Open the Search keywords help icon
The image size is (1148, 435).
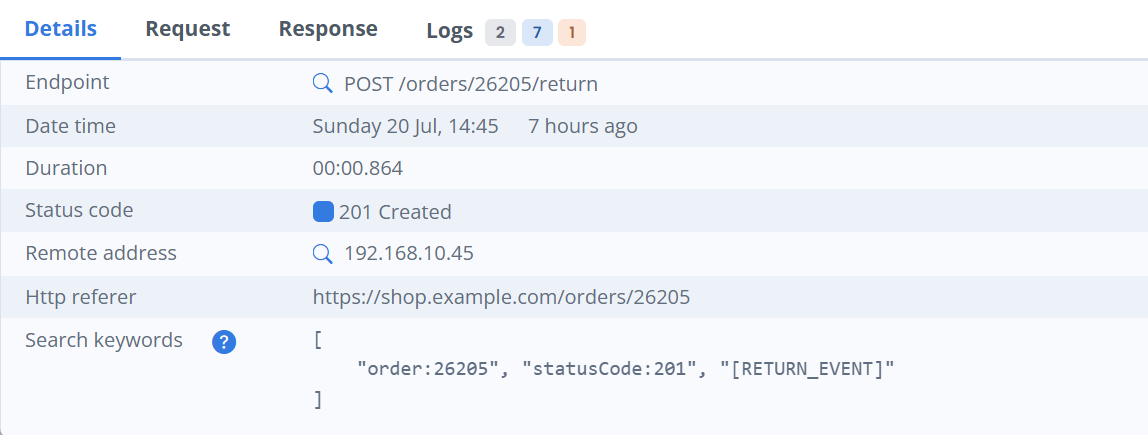pos(224,342)
